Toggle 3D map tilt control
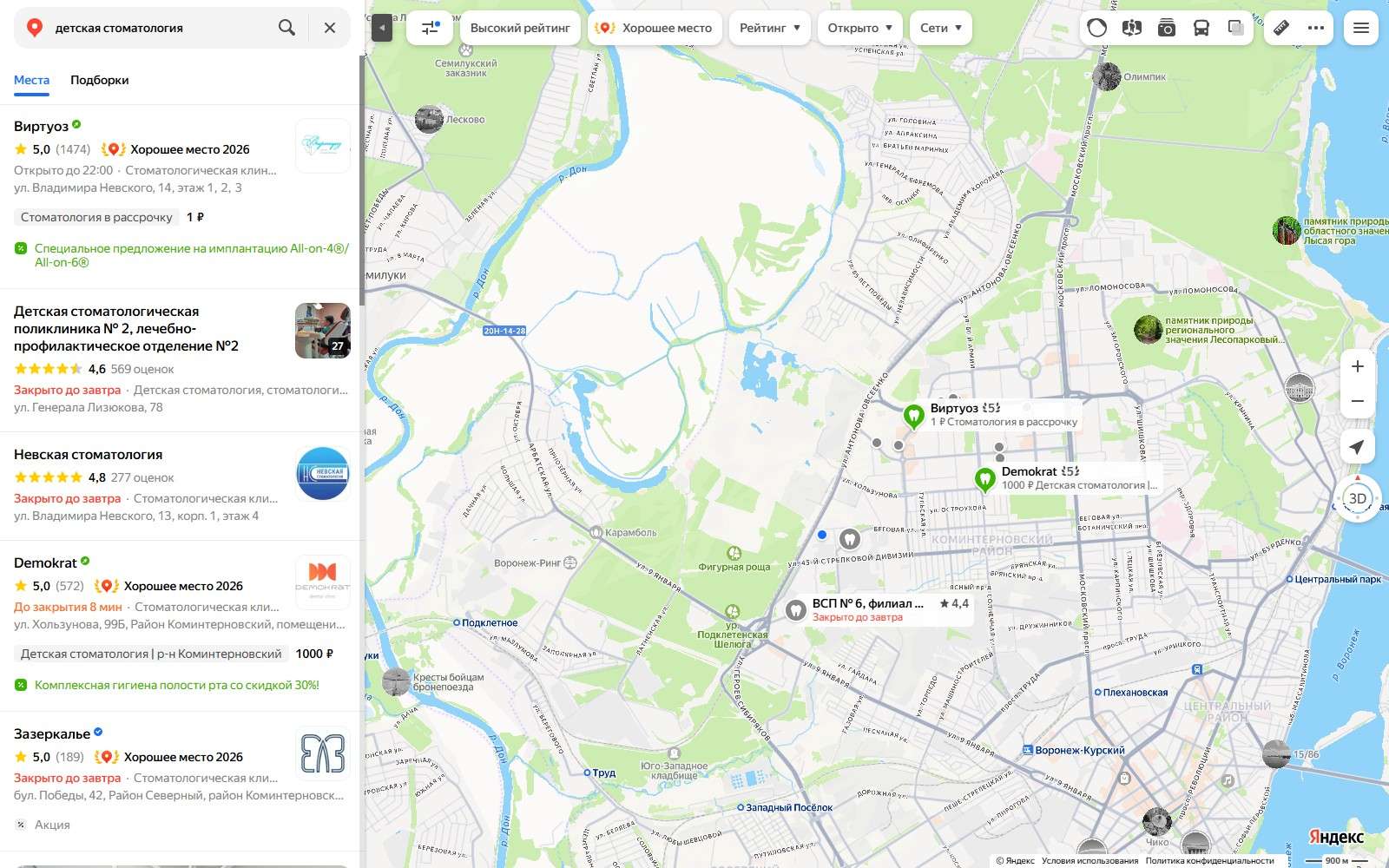This screenshot has width=1389, height=868. tap(1358, 498)
